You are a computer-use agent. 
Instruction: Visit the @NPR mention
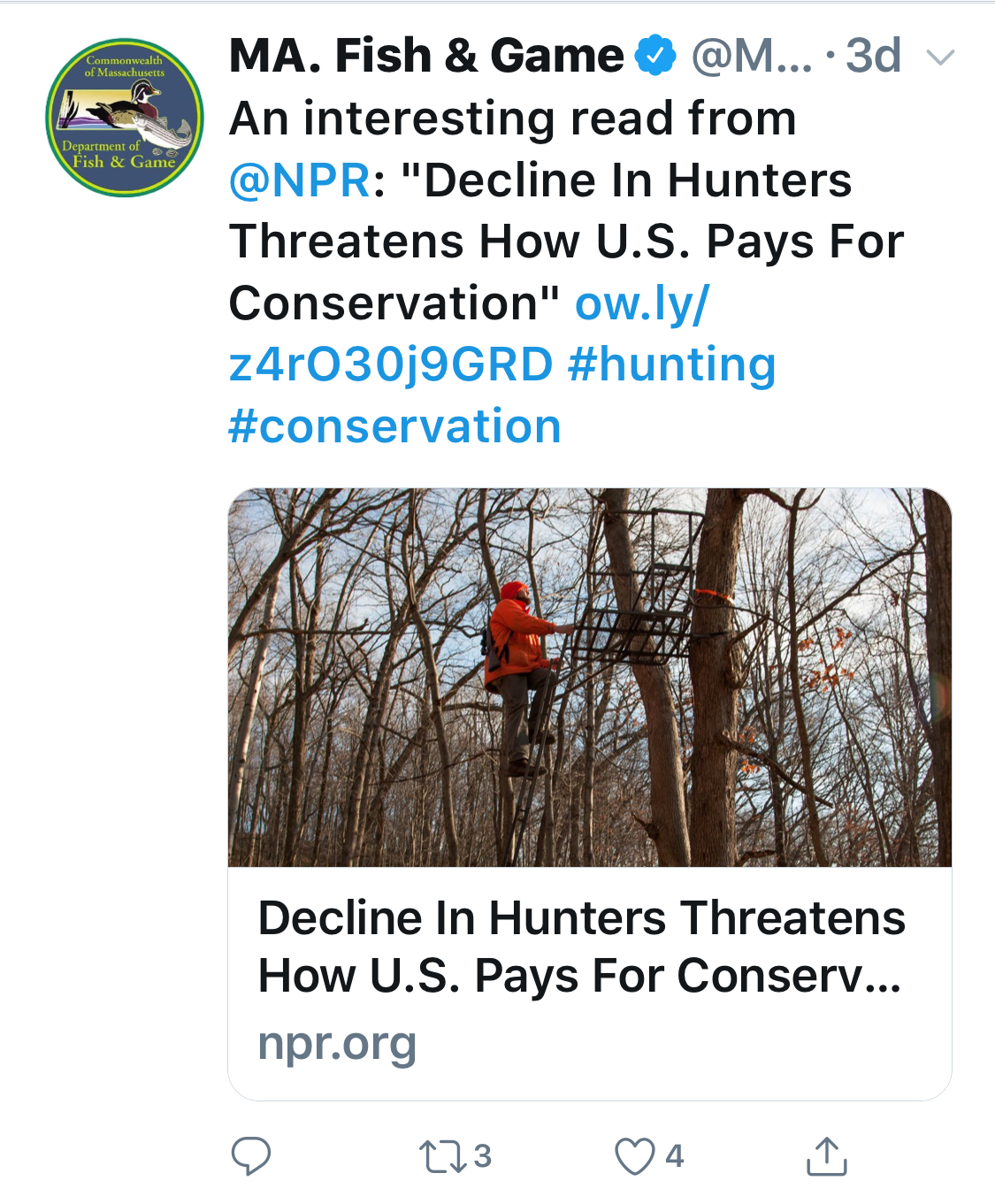coord(300,180)
